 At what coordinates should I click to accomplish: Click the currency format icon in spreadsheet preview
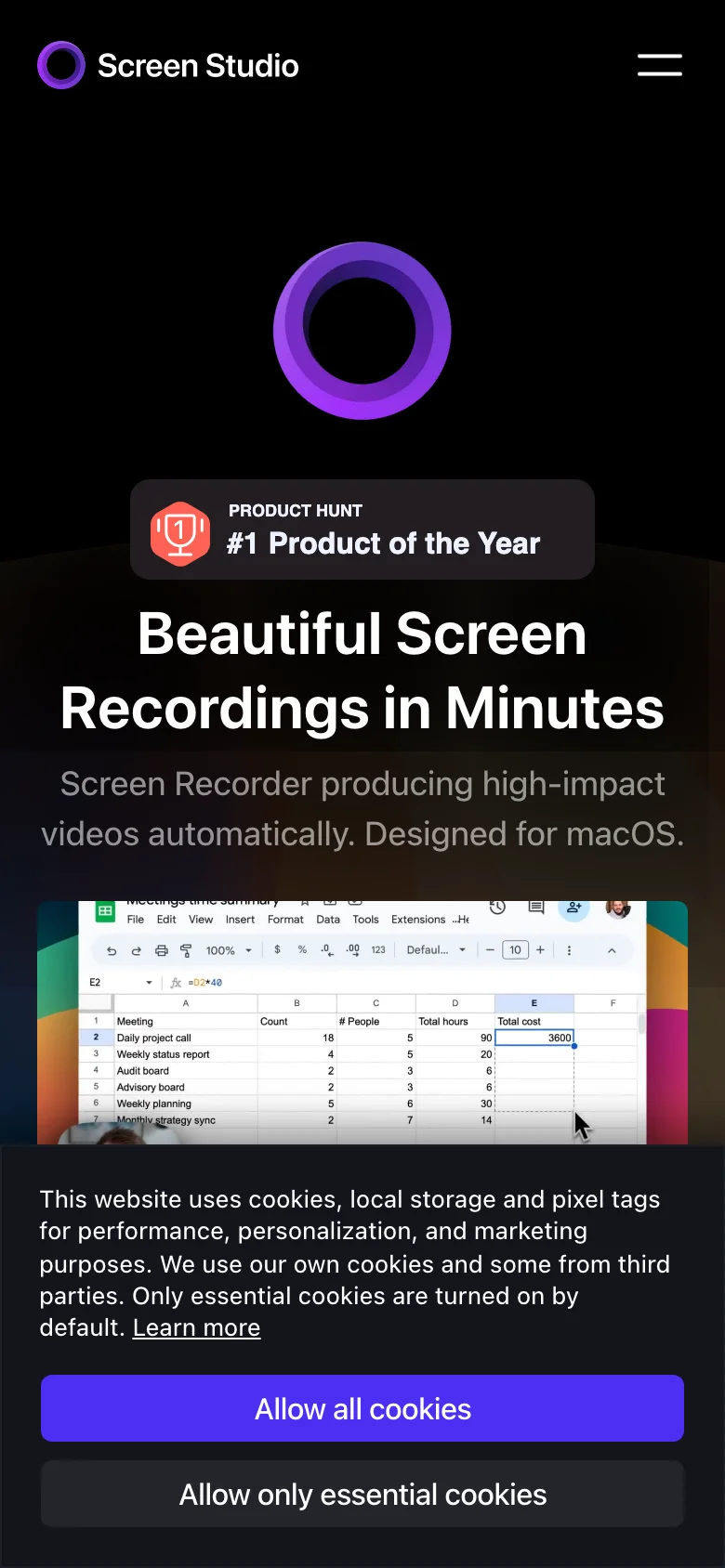pyautogui.click(x=277, y=949)
